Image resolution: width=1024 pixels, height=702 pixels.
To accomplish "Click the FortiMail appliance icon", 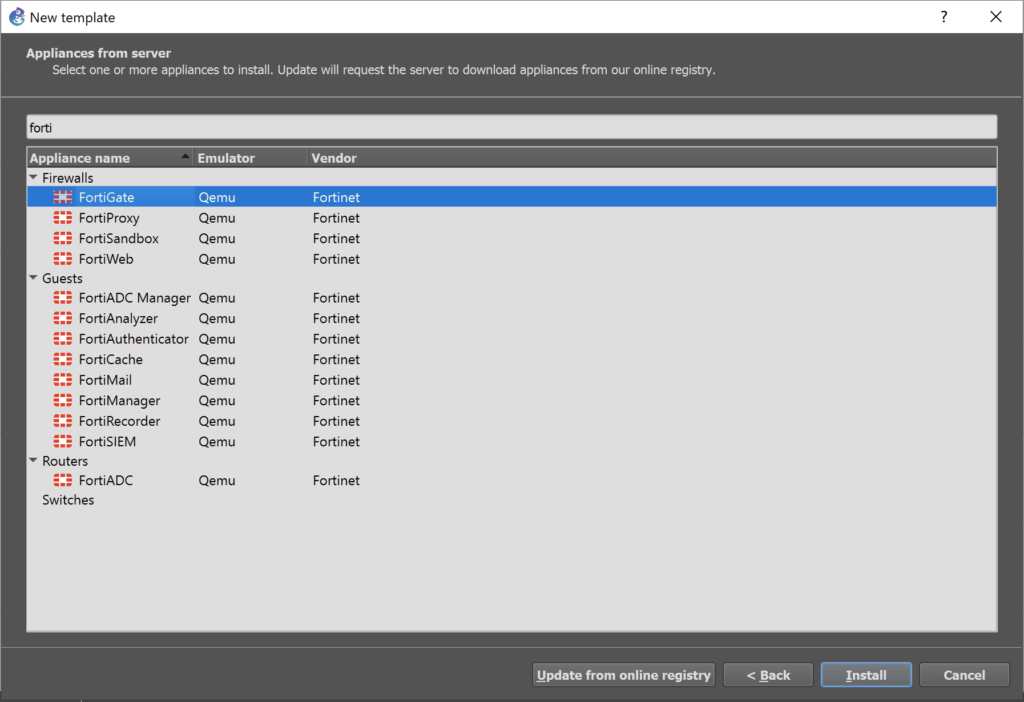I will coord(64,379).
